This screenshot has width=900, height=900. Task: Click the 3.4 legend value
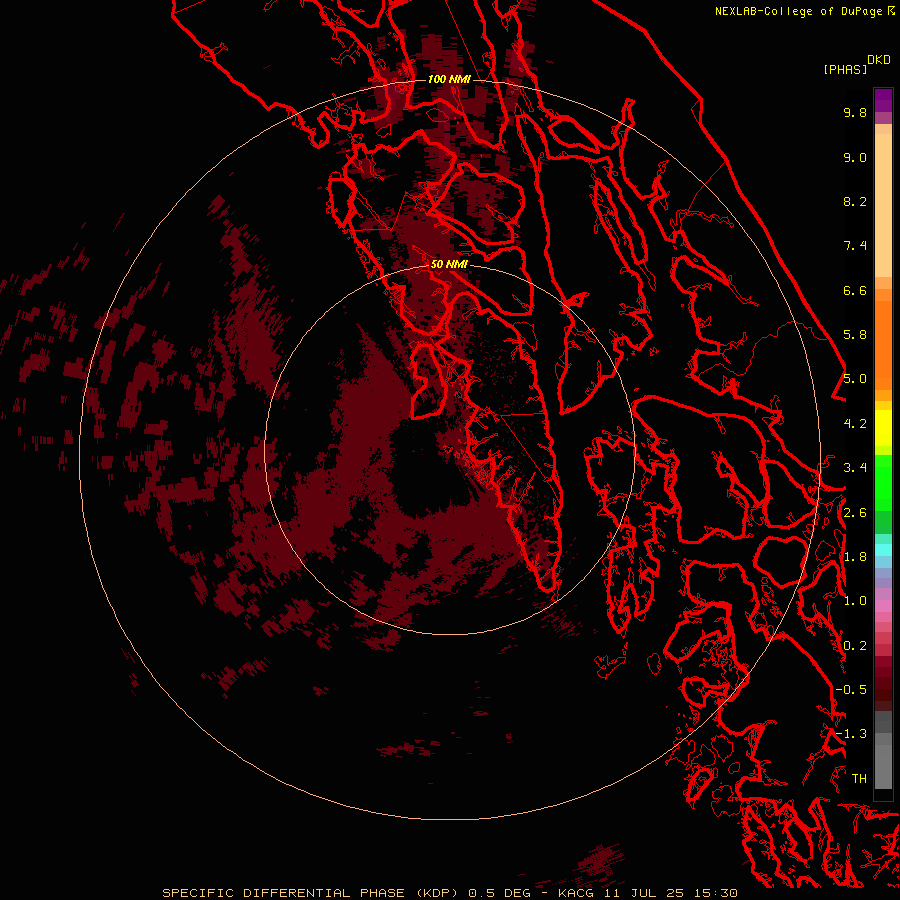[855, 468]
